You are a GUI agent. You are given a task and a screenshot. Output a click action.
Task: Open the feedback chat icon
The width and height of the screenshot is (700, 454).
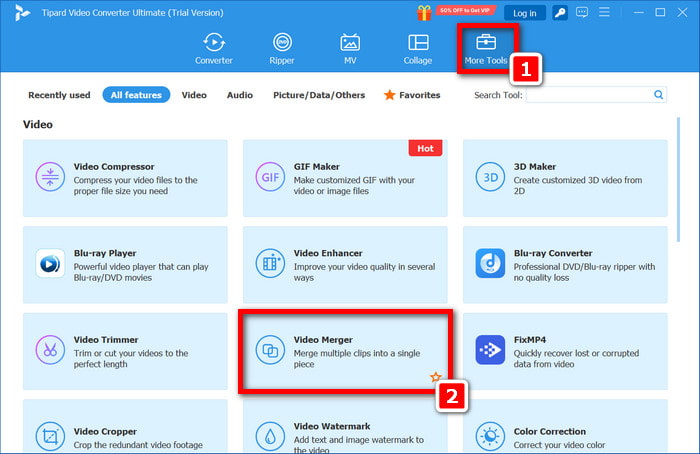pos(582,12)
